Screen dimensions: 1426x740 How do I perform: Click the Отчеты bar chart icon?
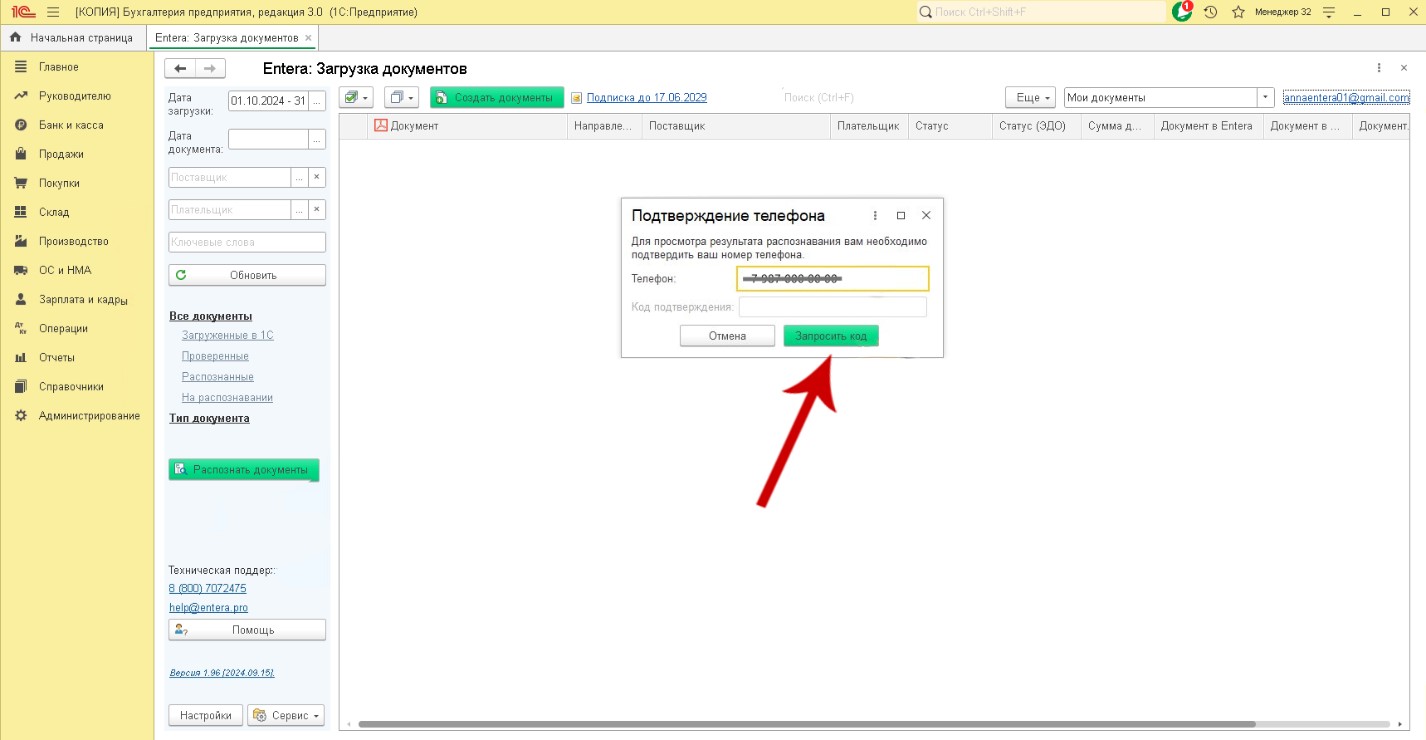pos(20,357)
